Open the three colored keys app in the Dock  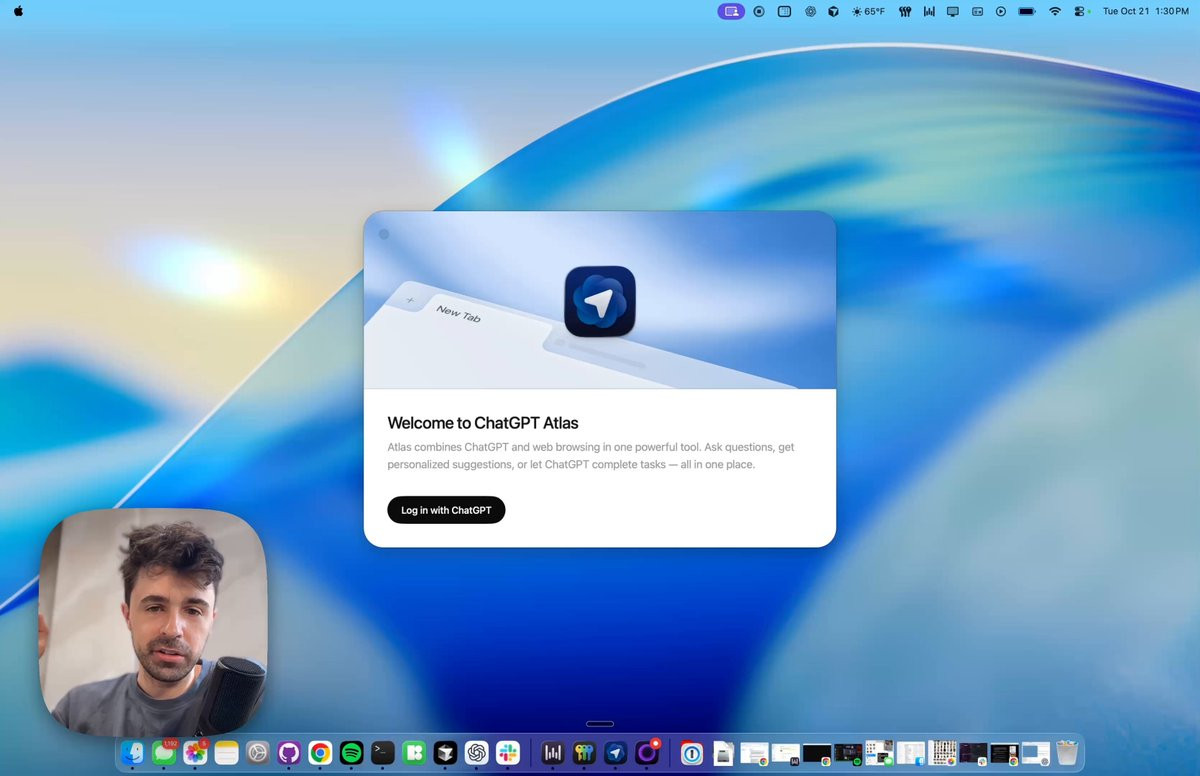pyautogui.click(x=584, y=753)
